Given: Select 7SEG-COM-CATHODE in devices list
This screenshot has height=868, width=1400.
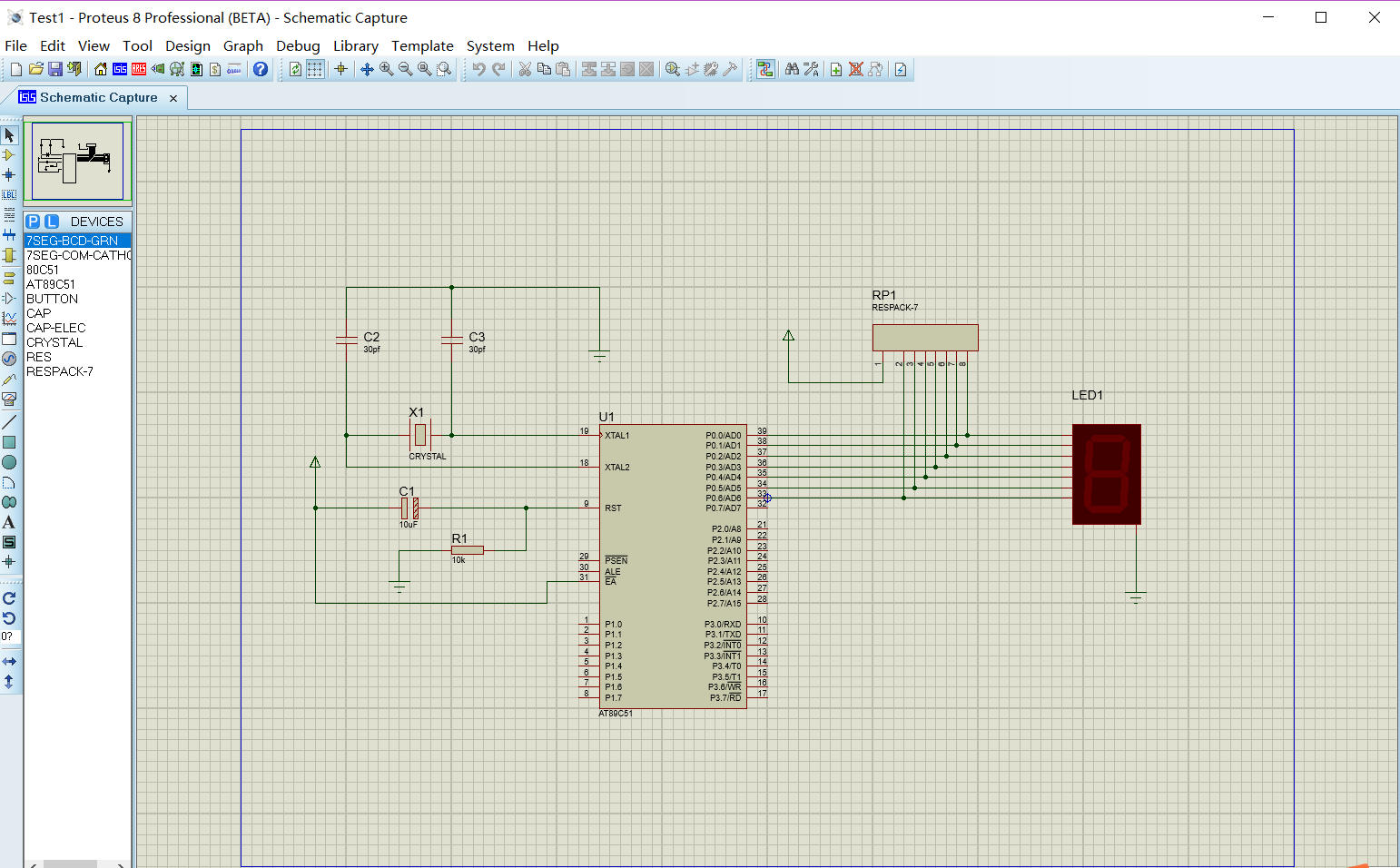Looking at the screenshot, I should 78,255.
